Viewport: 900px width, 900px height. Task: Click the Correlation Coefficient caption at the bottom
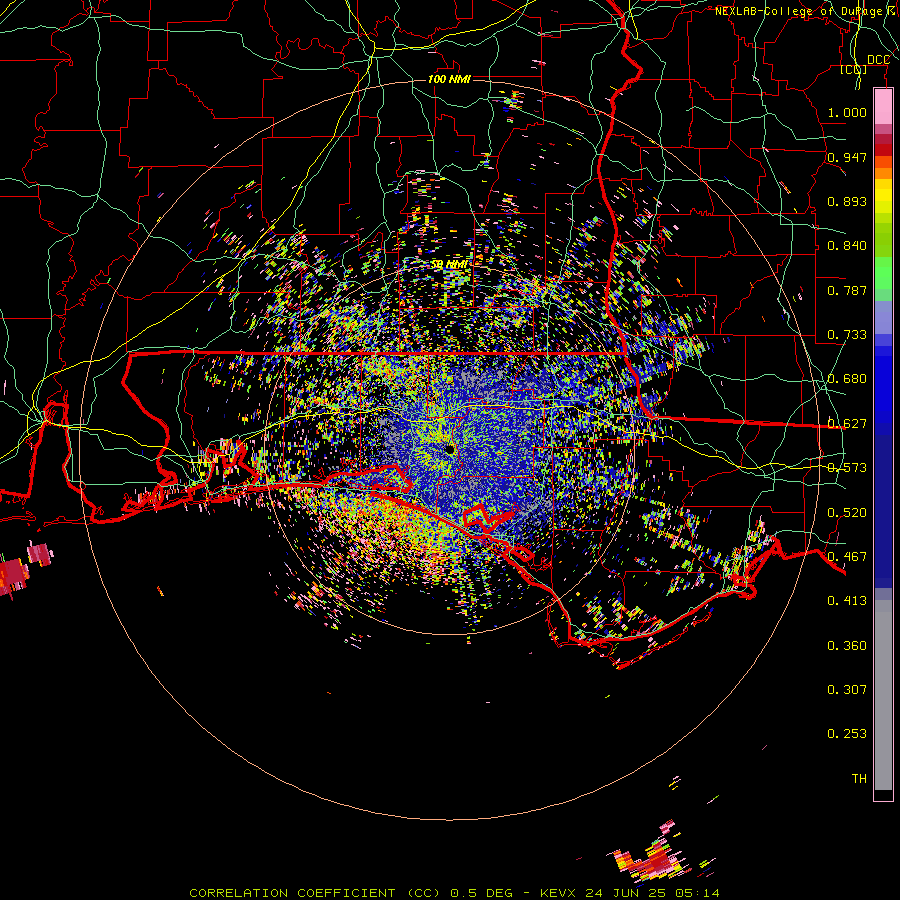pos(454,893)
